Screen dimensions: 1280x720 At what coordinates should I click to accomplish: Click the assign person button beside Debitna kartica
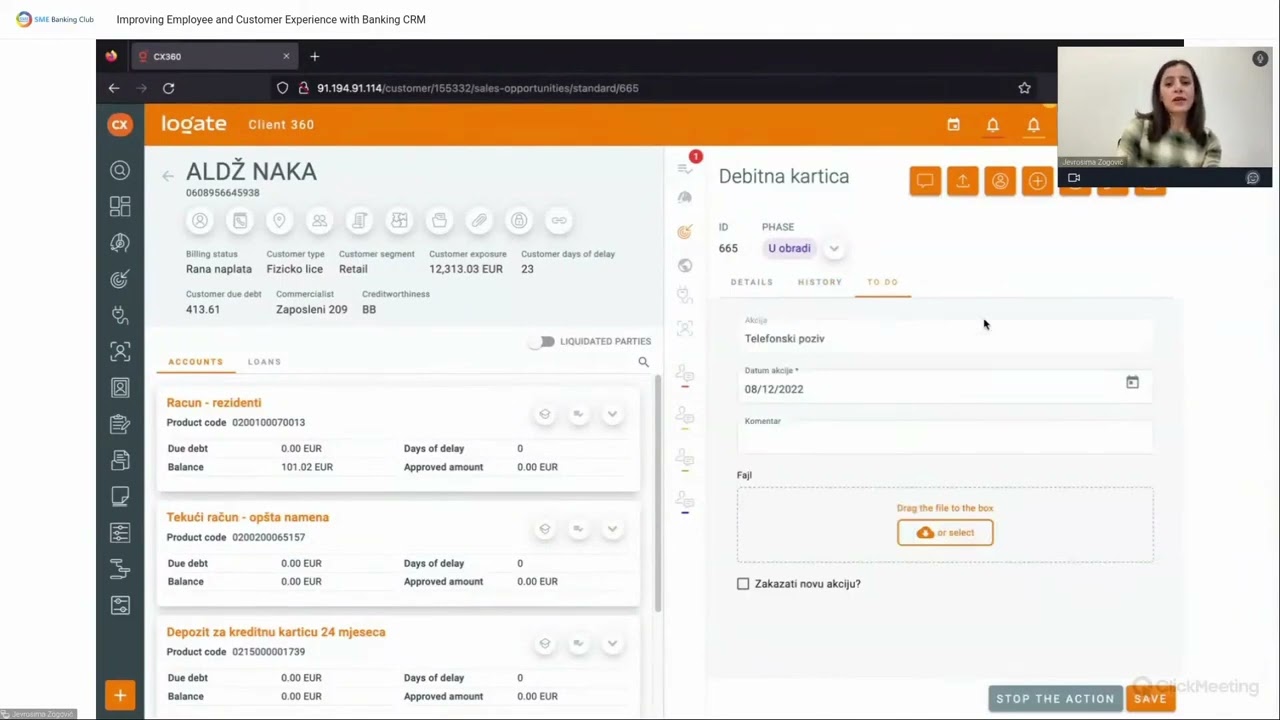pos(1000,181)
